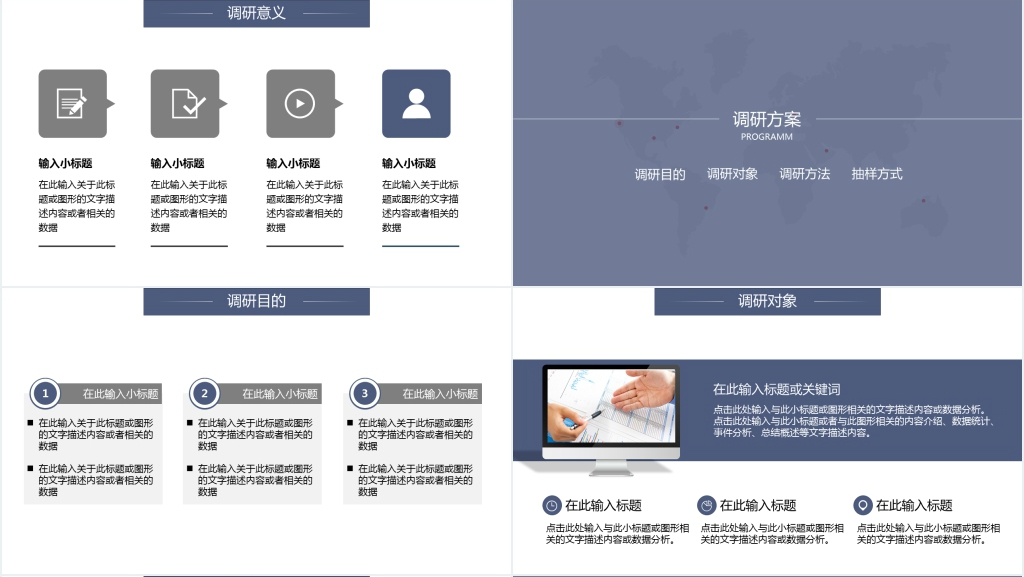Viewport: 1024px width, 577px height.
Task: Click the clock icon beside 在此输入标题
Action: click(x=551, y=505)
